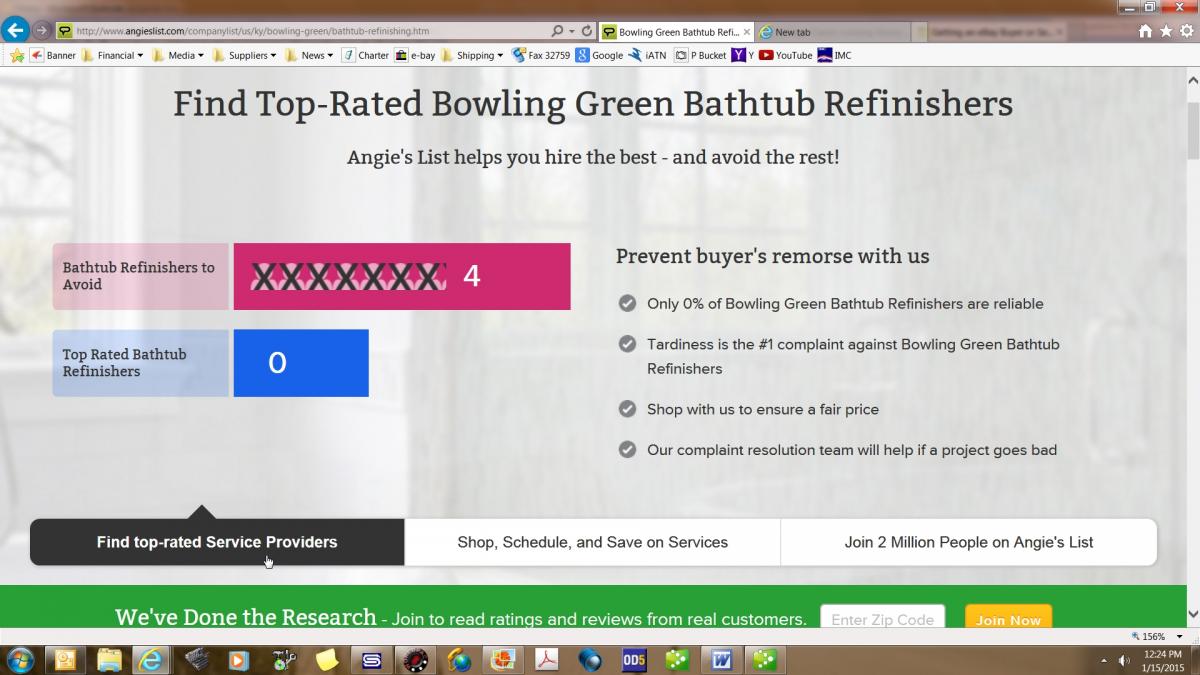Open Windows Explorer folder on taskbar
Image resolution: width=1200 pixels, height=675 pixels.
pos(109,660)
